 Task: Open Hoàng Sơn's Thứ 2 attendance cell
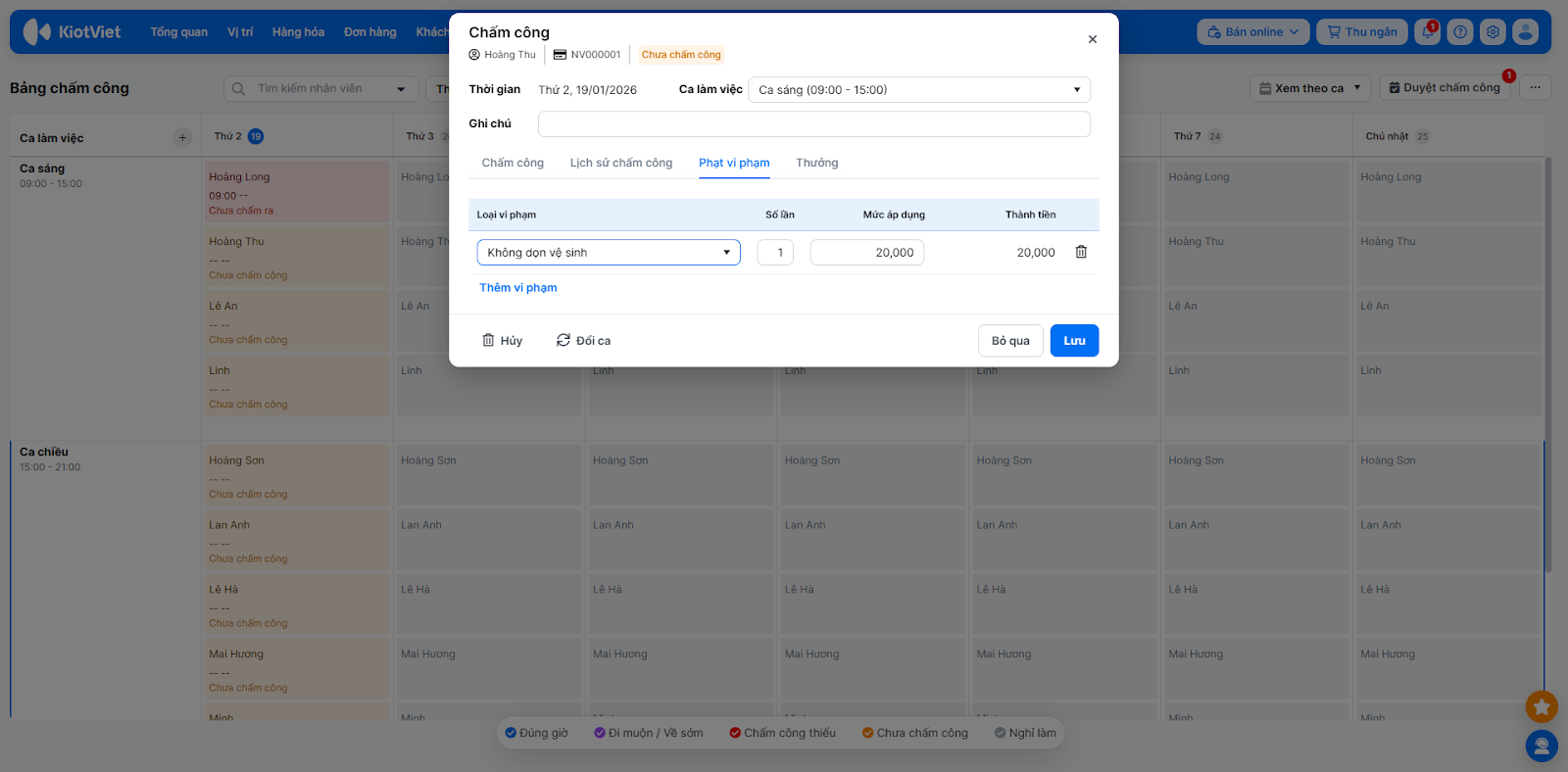click(x=297, y=476)
